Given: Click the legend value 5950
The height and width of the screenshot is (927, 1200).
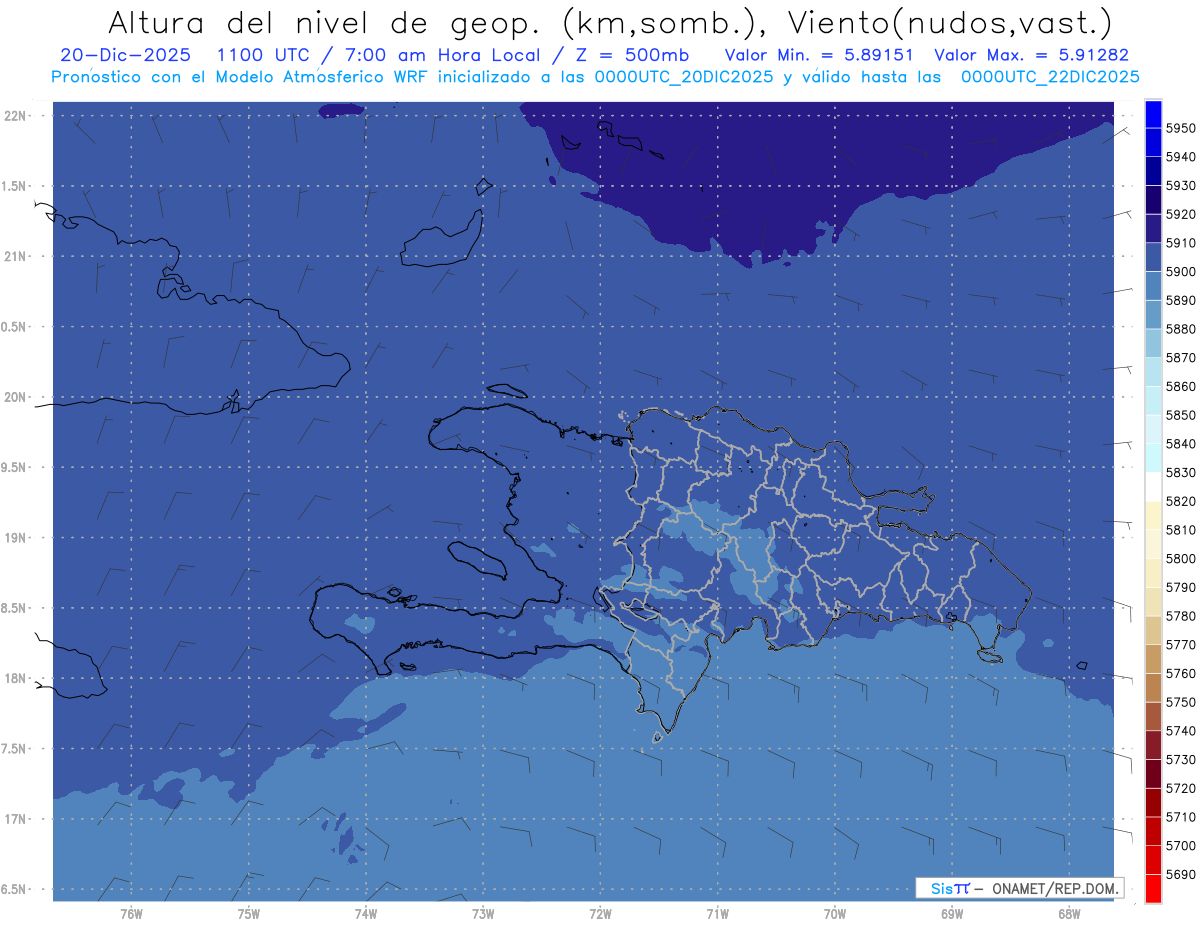Looking at the screenshot, I should tap(1180, 128).
